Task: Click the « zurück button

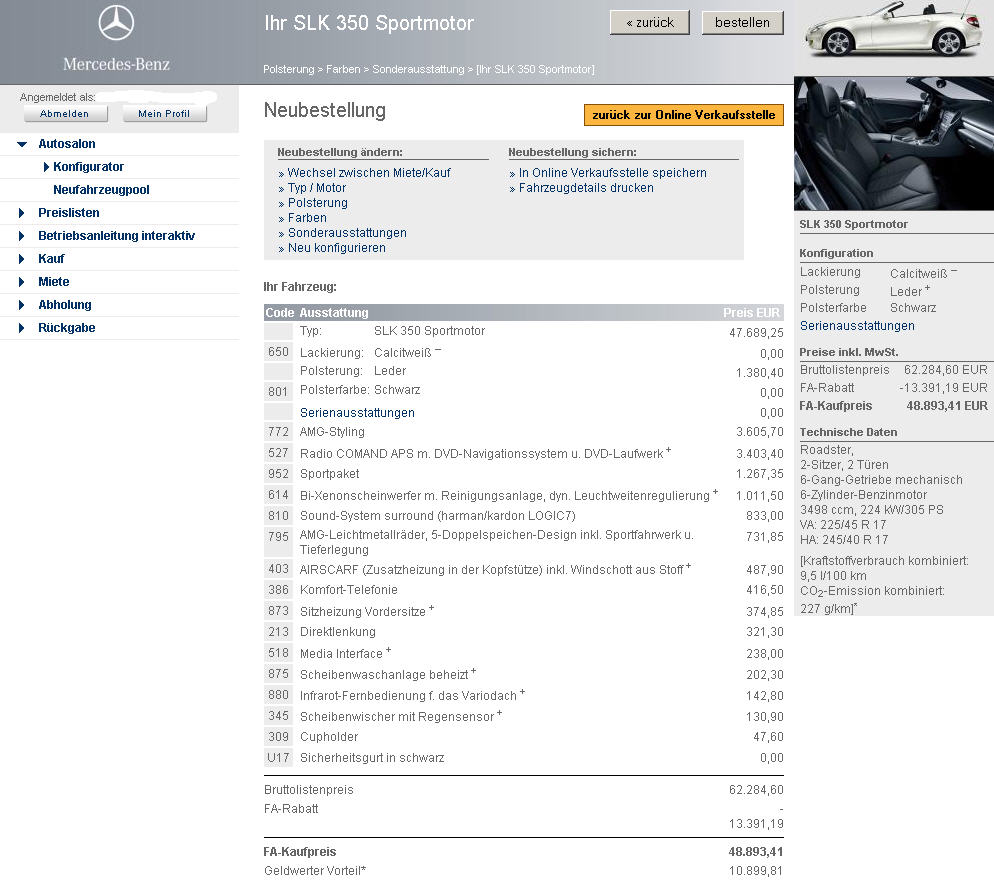Action: (x=650, y=22)
